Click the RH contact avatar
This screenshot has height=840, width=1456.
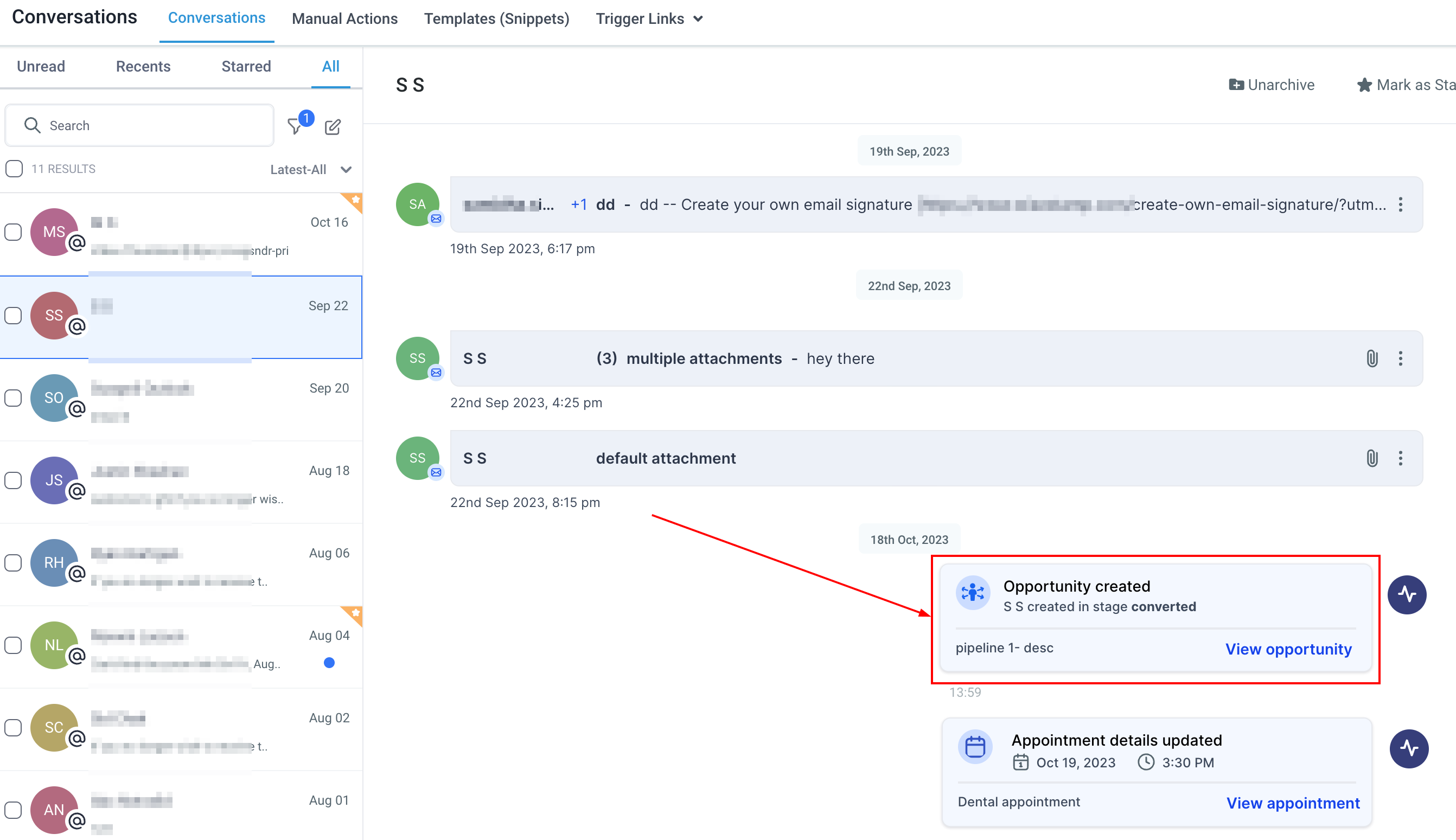coord(54,562)
